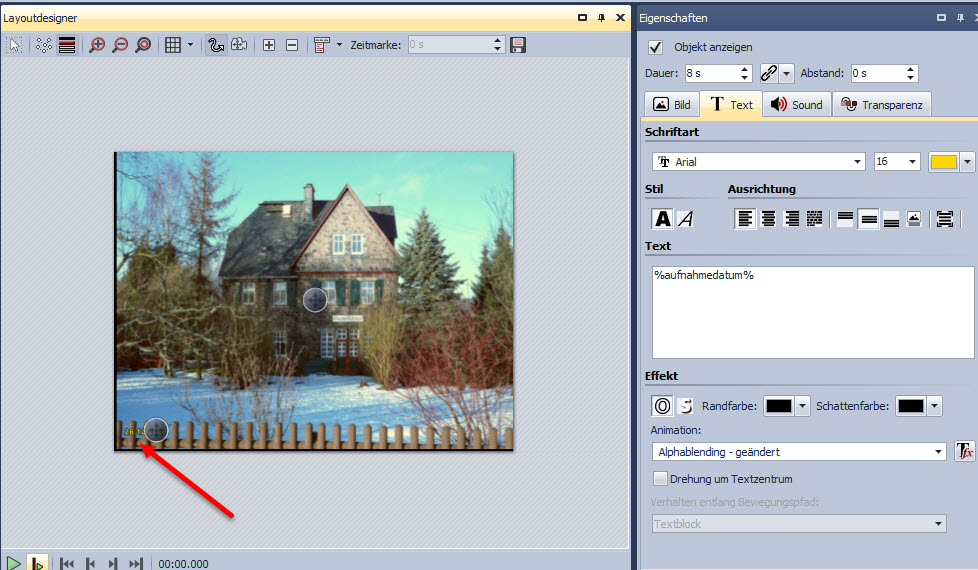This screenshot has width=978, height=570.
Task: Toggle bold text style
Action: tap(662, 219)
